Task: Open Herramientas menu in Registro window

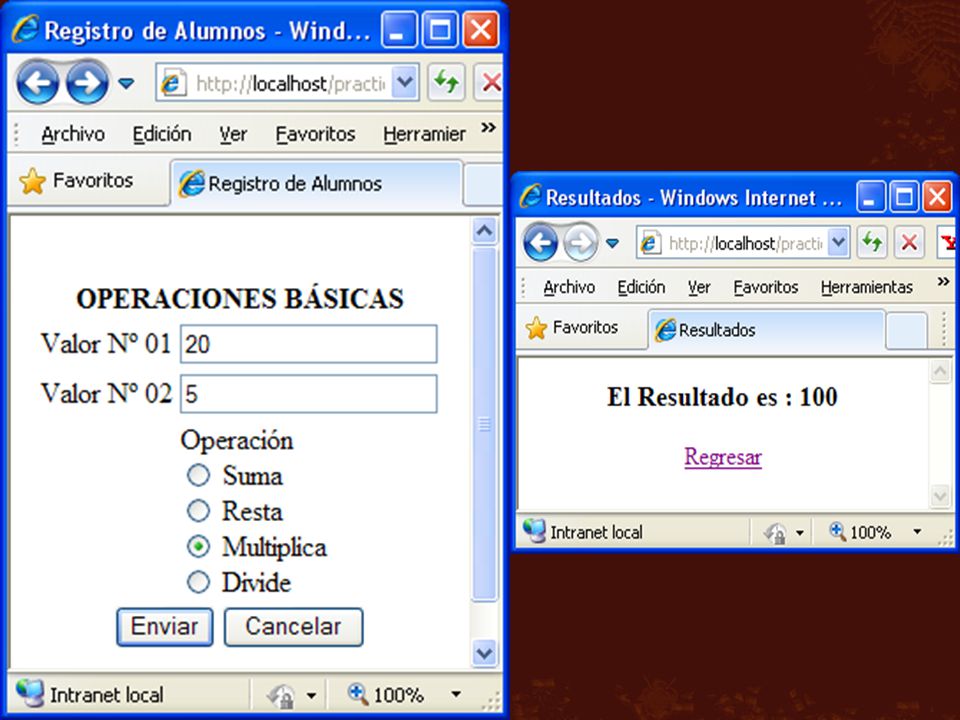Action: click(x=424, y=134)
